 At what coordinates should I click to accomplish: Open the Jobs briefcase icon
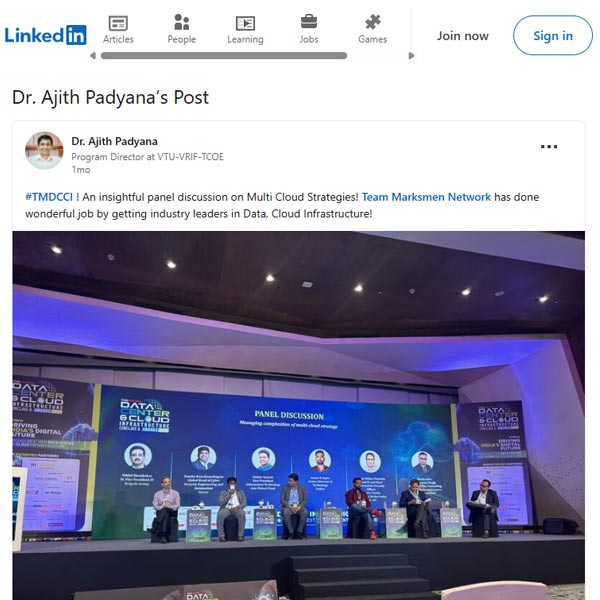tap(309, 22)
